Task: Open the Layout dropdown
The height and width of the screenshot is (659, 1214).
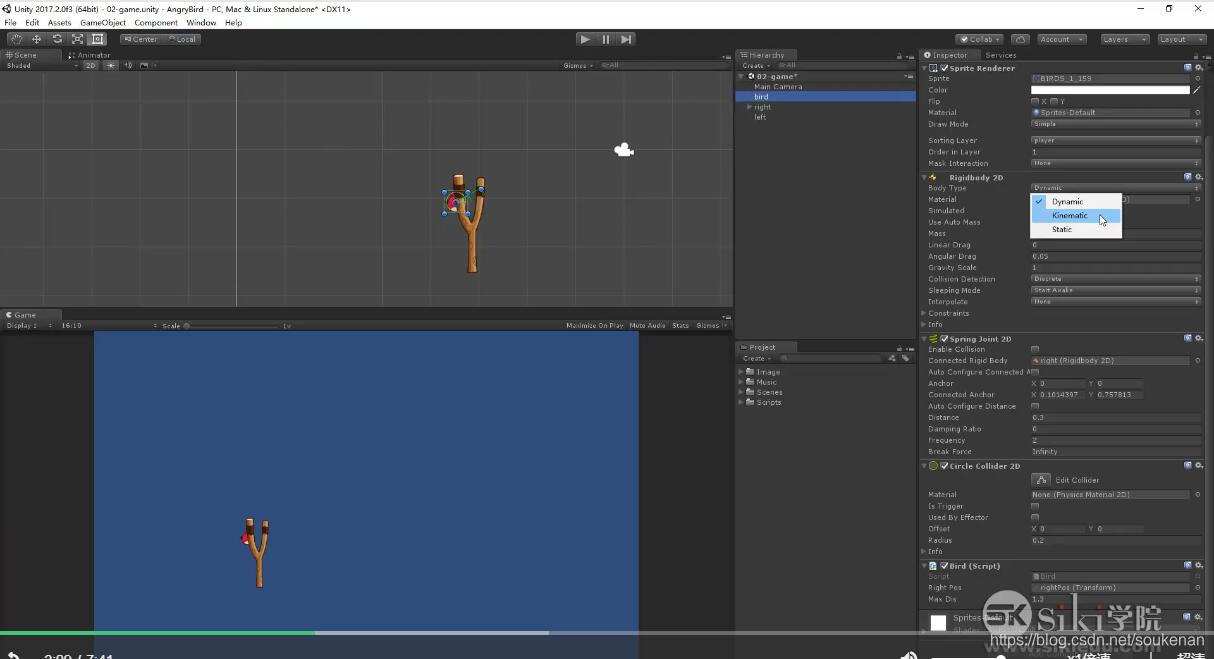Action: click(1181, 39)
